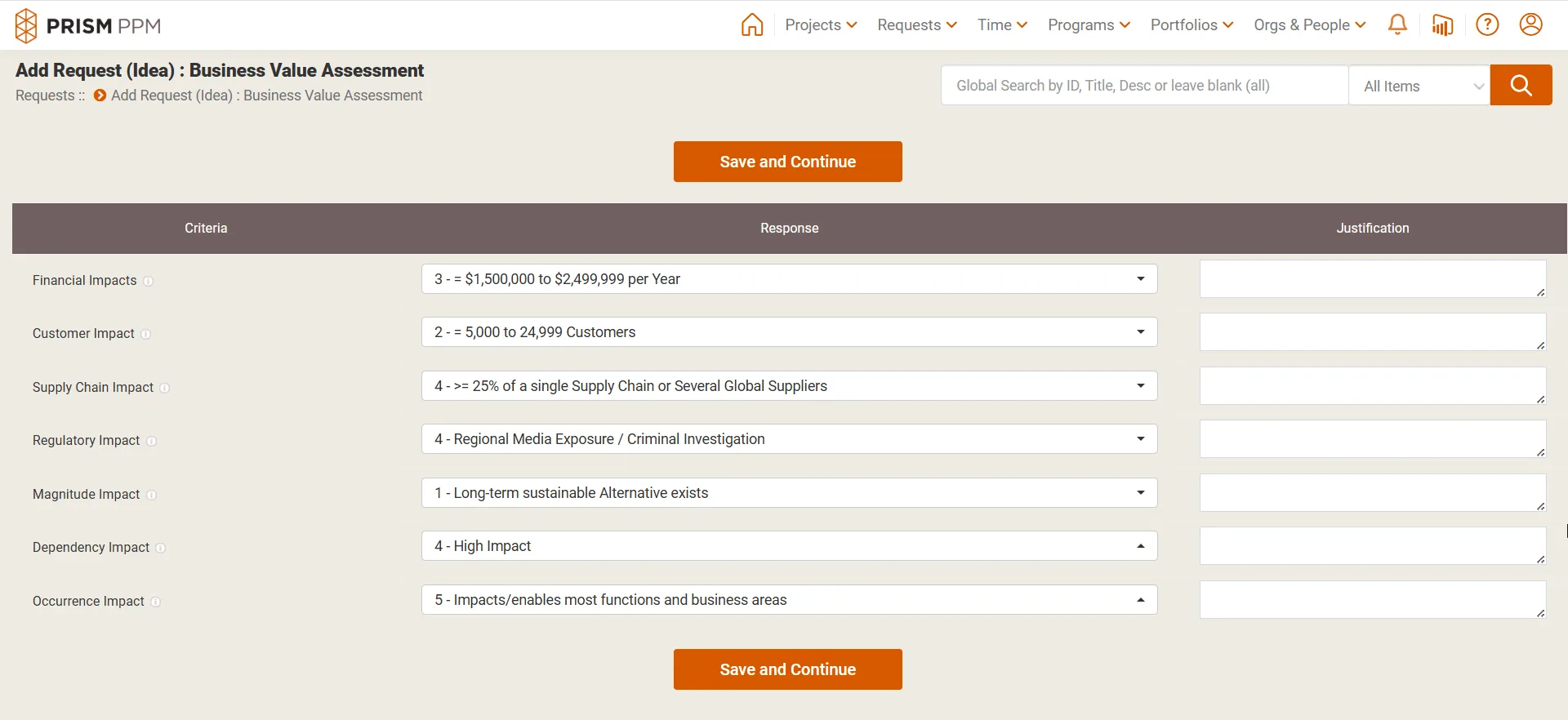
Task: Focus the Global Search input field
Action: pyautogui.click(x=1144, y=85)
